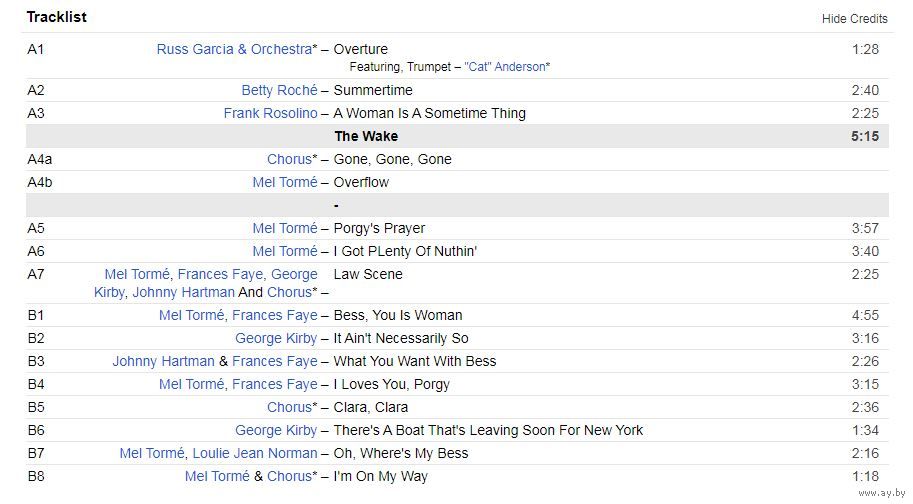Open the Loulie Jean Norman artist link

(x=255, y=453)
